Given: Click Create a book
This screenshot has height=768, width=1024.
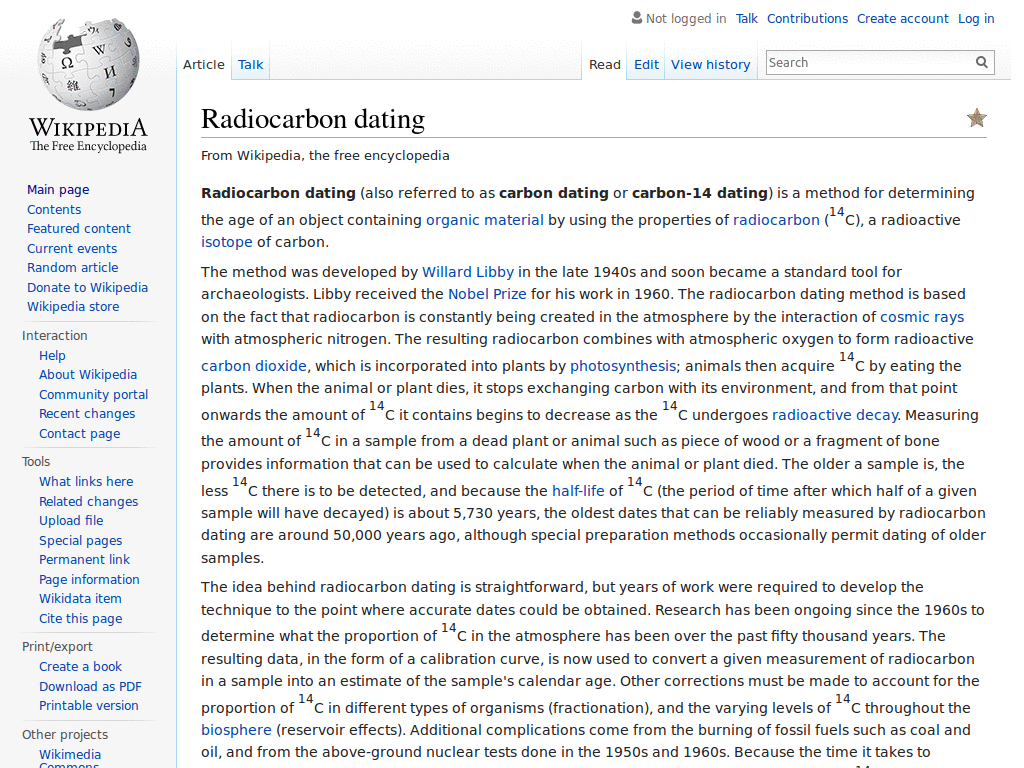Looking at the screenshot, I should [x=80, y=666].
